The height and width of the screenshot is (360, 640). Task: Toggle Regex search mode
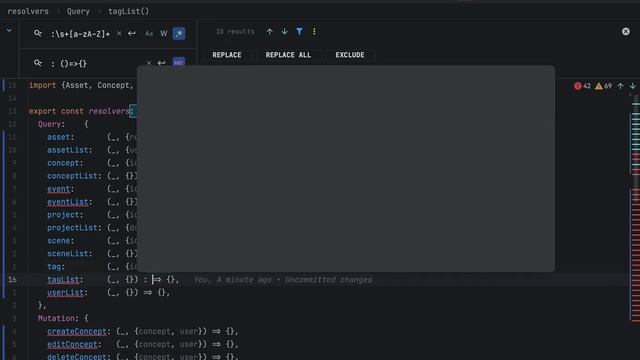point(179,33)
